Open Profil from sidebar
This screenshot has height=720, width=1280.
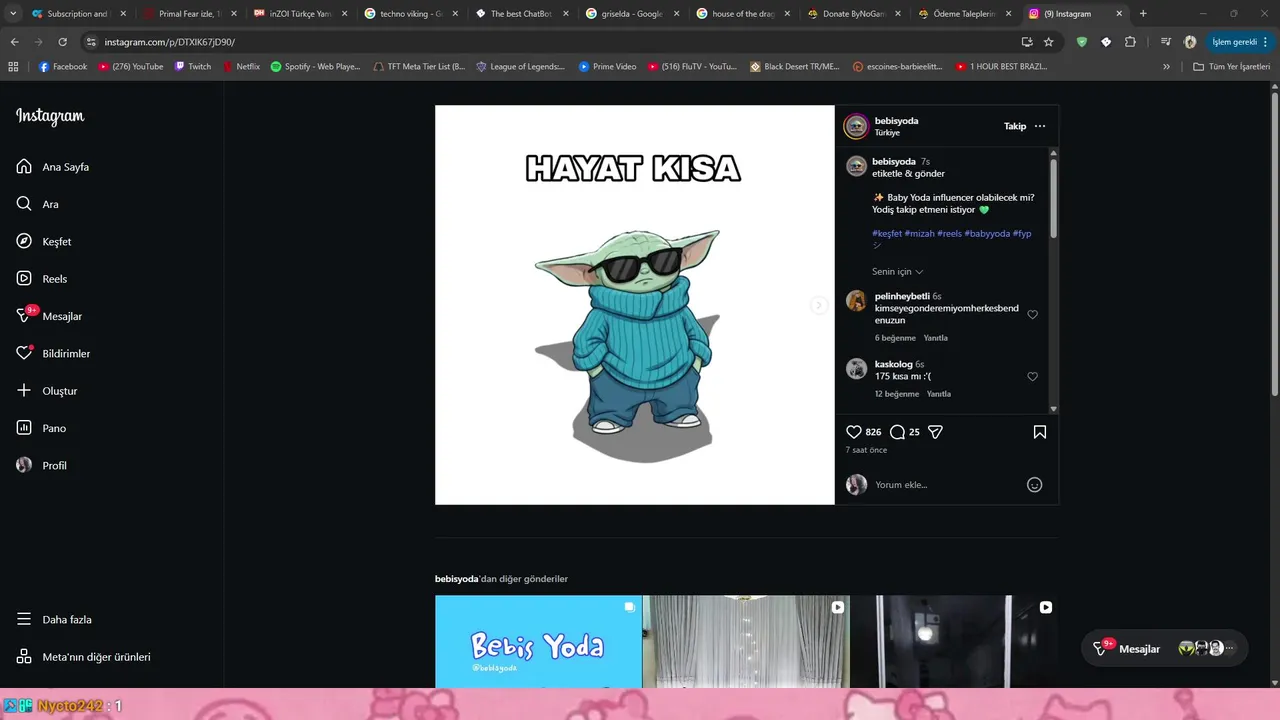41,466
